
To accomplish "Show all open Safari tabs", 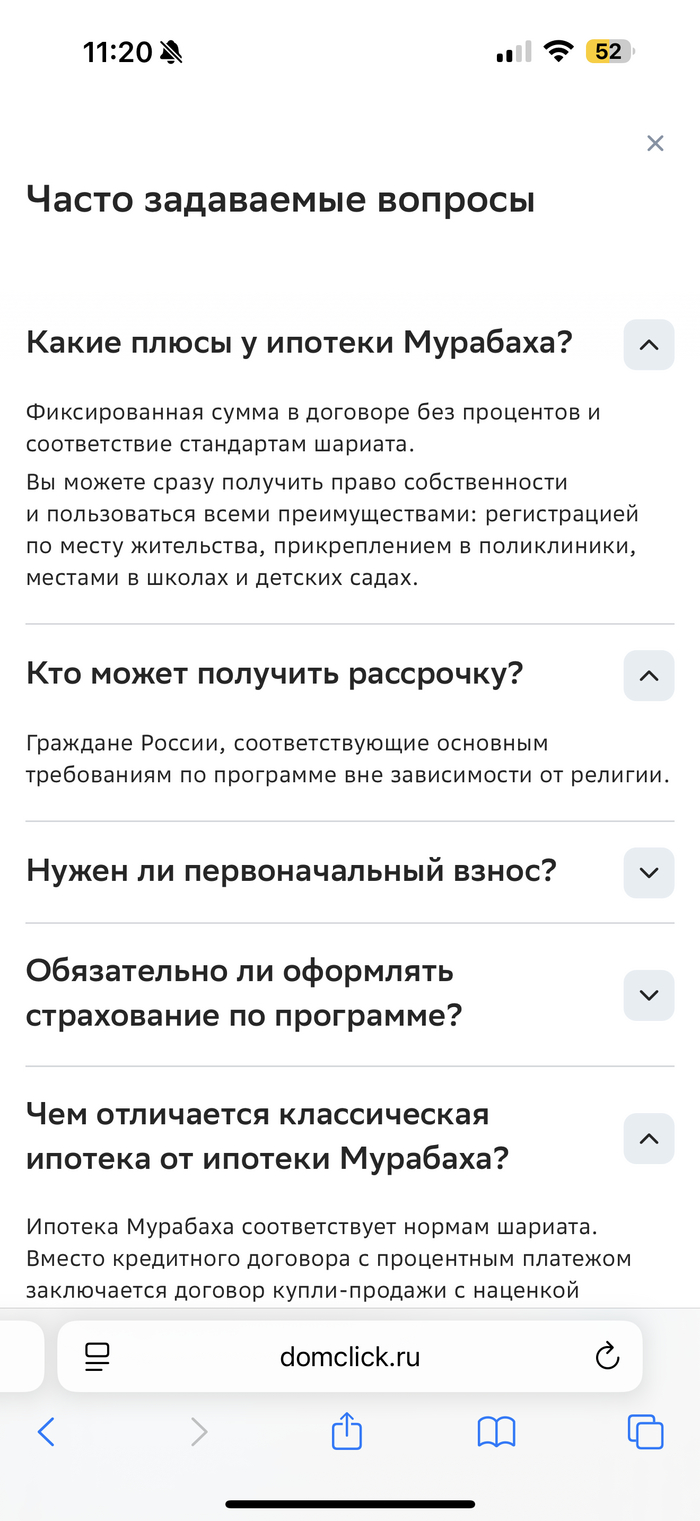I will click(645, 1431).
